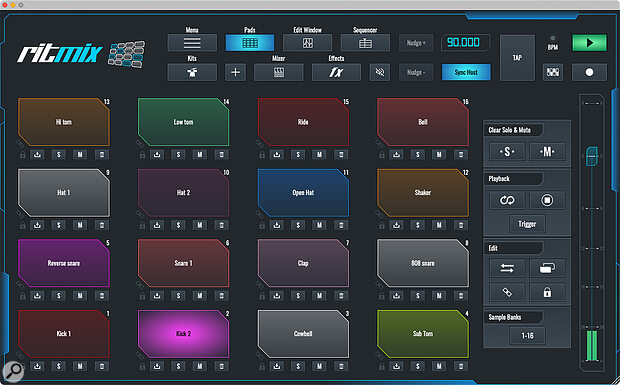Viewport: 620px width, 385px height.
Task: Solo the Hi tom pad
Action: [x=59, y=155]
